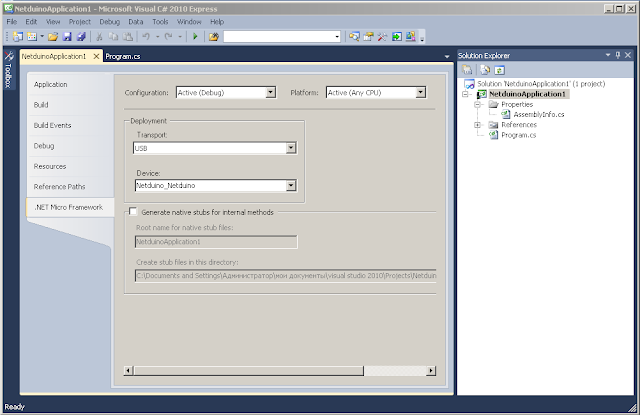Click the Extension Manager toolbar icon
Viewport: 640px width, 415px height.
point(410,37)
